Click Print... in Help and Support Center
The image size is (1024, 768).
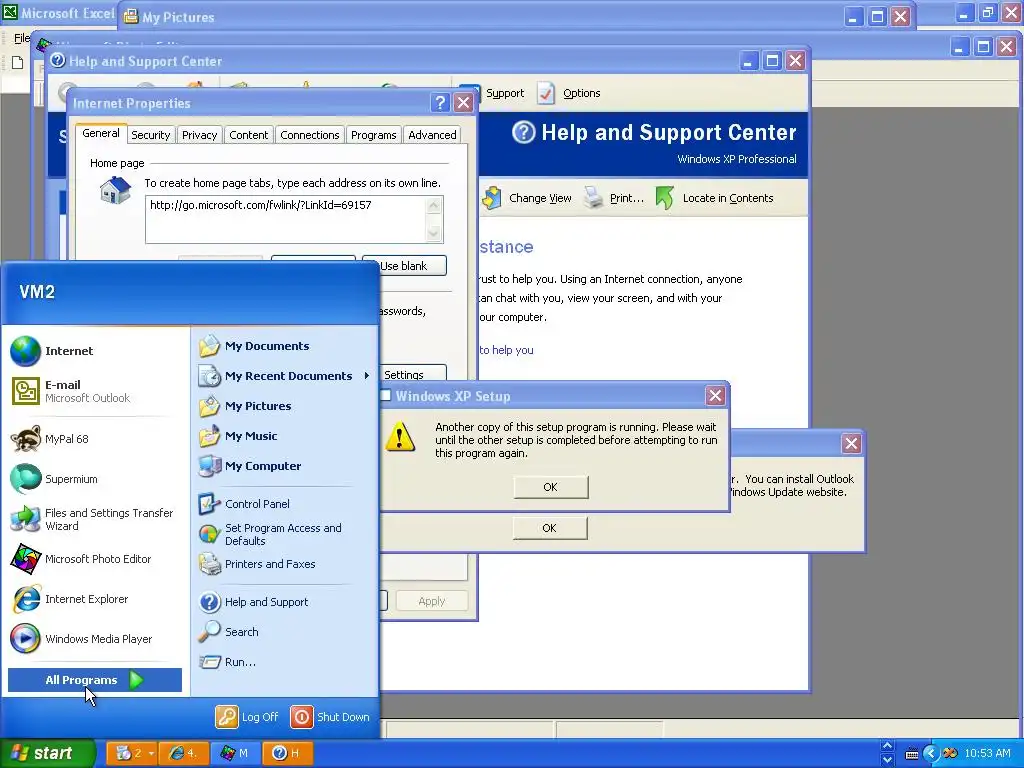click(614, 198)
